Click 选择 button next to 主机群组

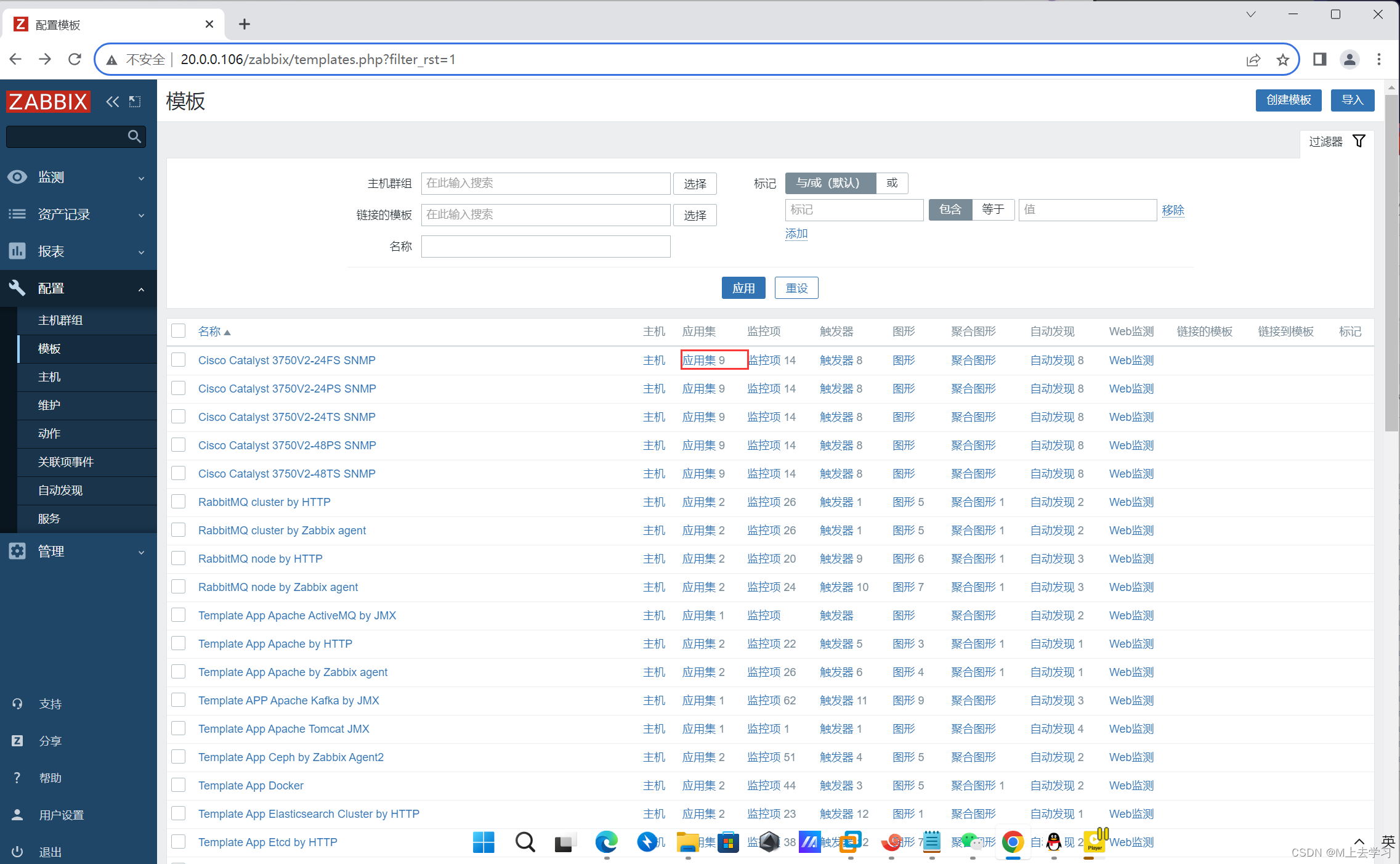(x=695, y=184)
